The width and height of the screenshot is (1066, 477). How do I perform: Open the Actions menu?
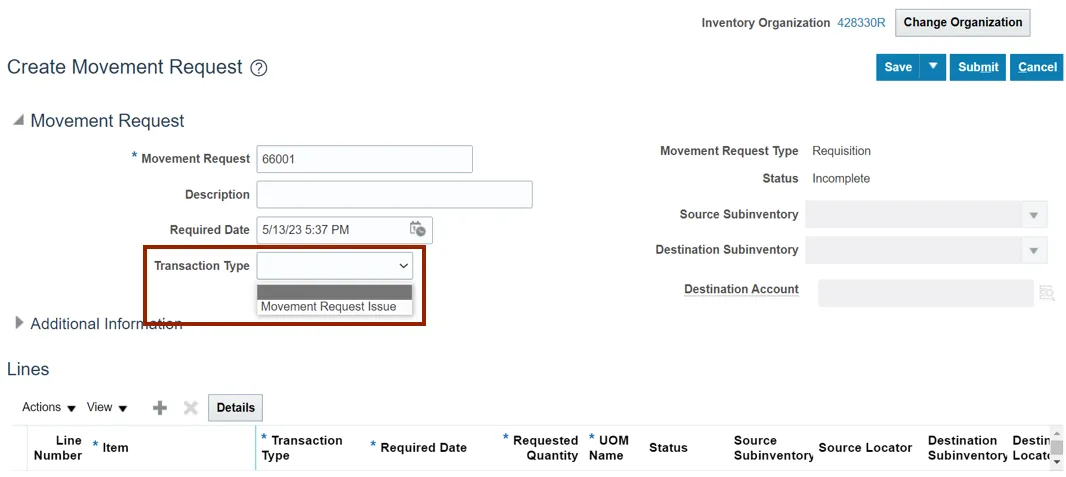click(49, 407)
